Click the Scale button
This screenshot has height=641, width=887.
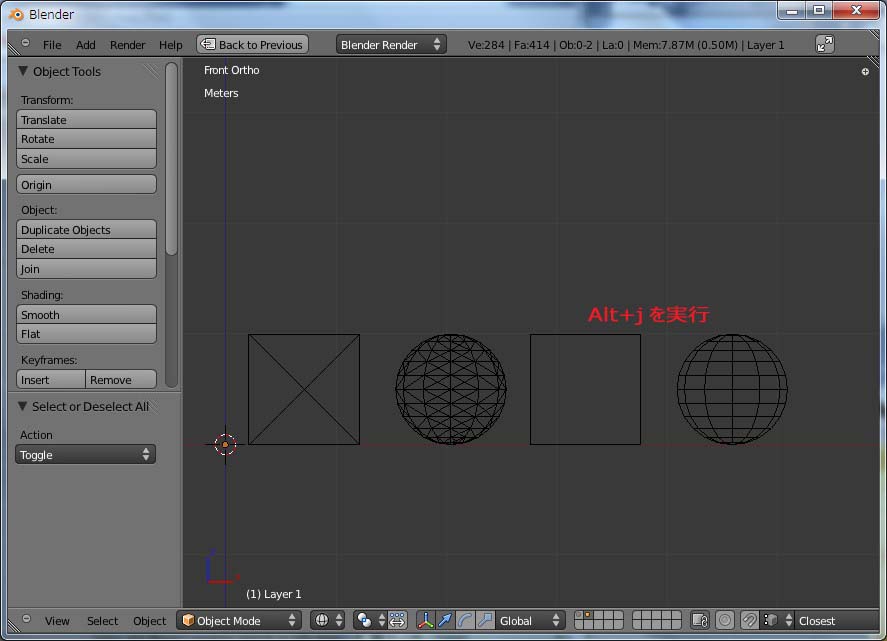(x=87, y=158)
